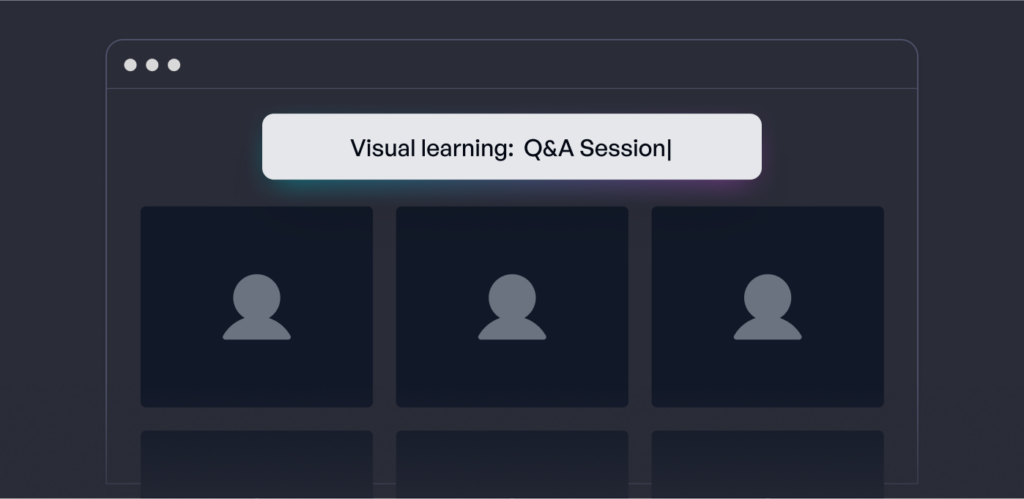The image size is (1024, 499).
Task: Select the center video tile in top row
Action: [512, 307]
